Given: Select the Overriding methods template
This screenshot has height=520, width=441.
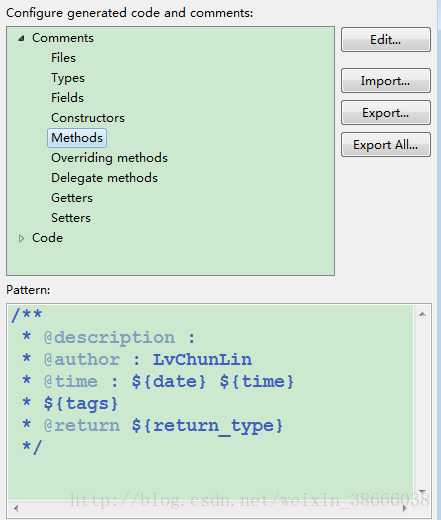Looking at the screenshot, I should coord(109,158).
